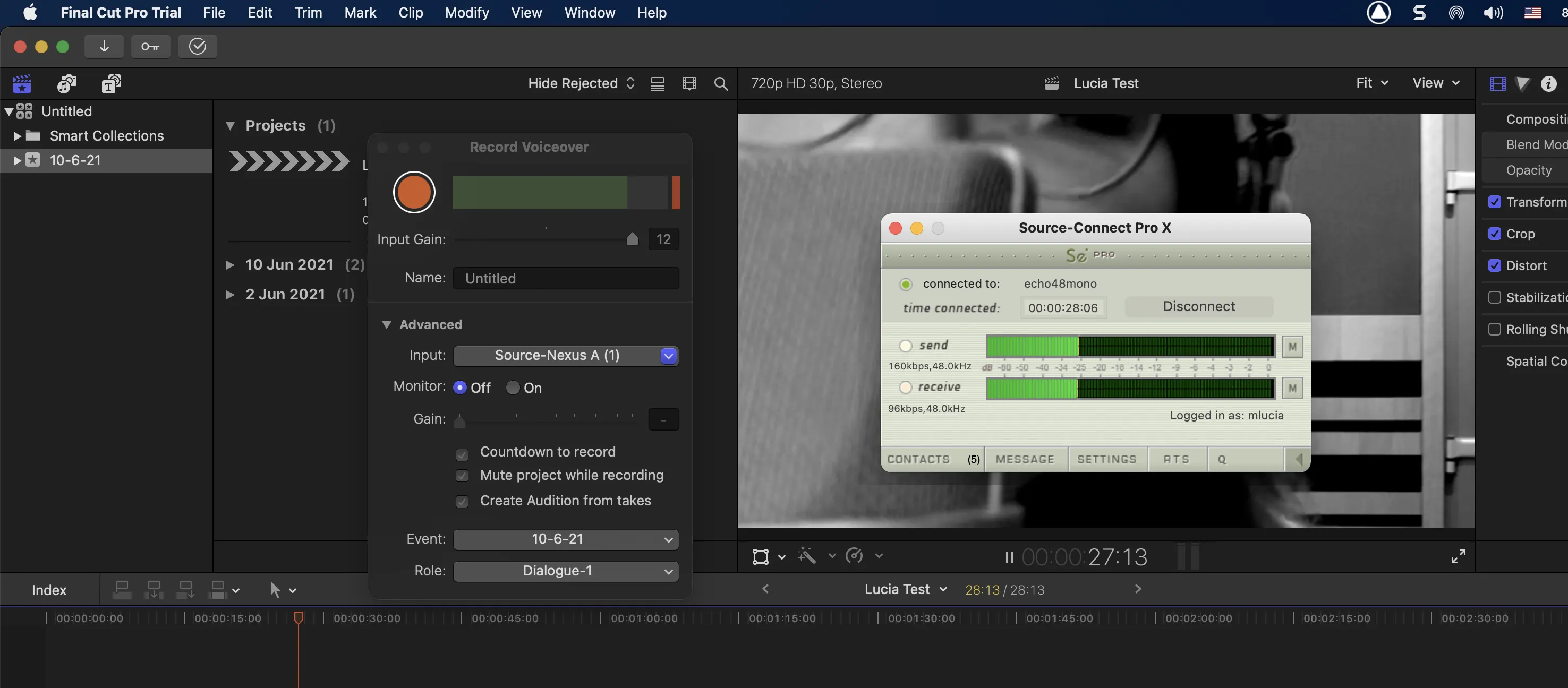Click the timeline playhead marker

point(299,617)
